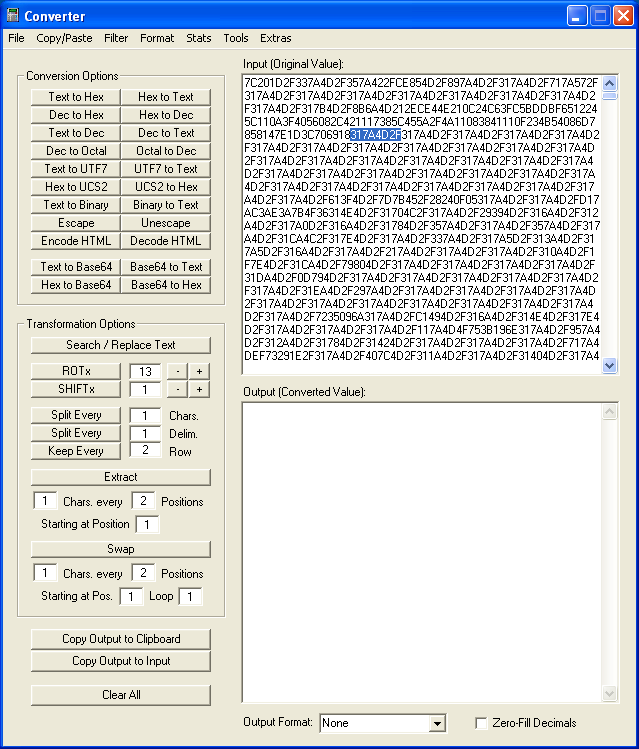Viewport: 639px width, 749px height.
Task: Expand the Output Format dropdown
Action: tap(437, 723)
